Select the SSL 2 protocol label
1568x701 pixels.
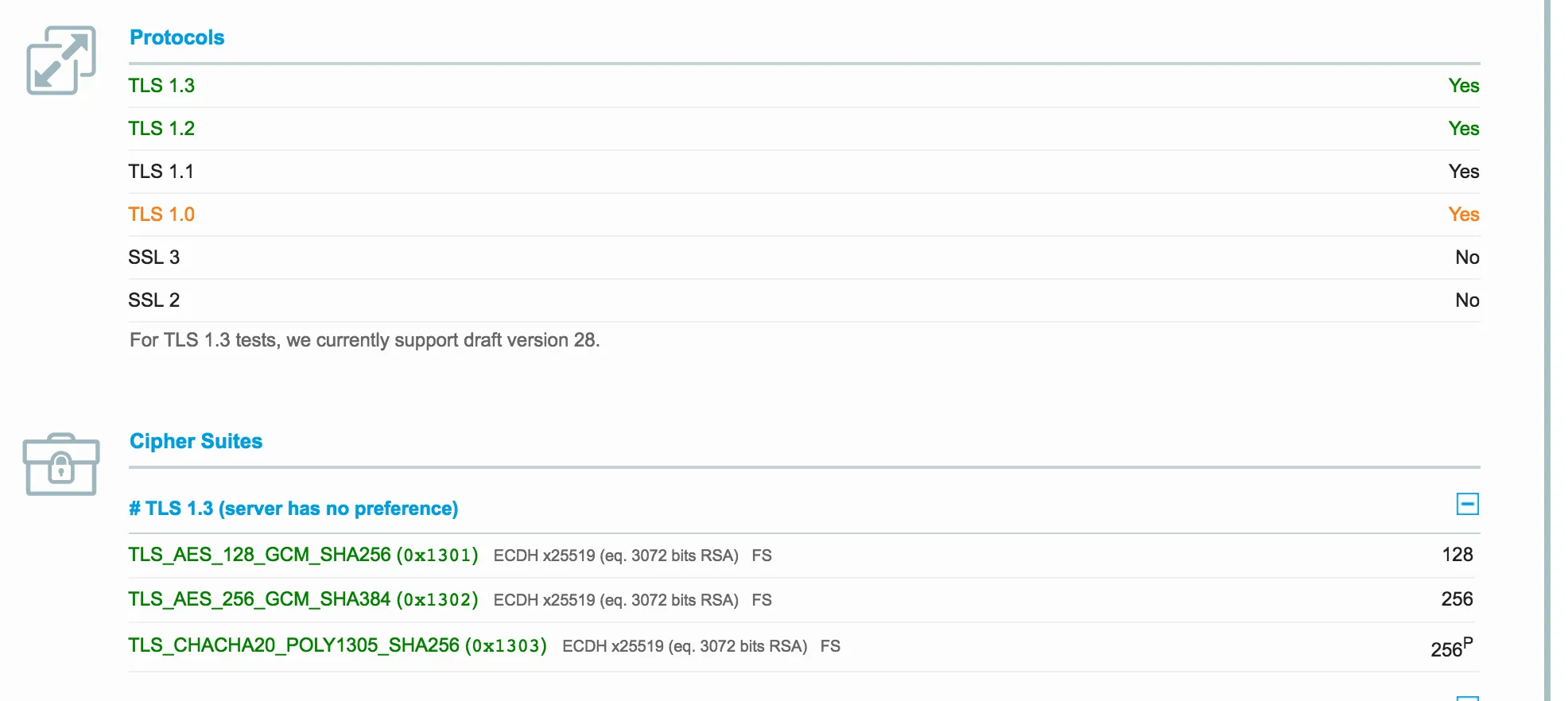click(x=153, y=300)
